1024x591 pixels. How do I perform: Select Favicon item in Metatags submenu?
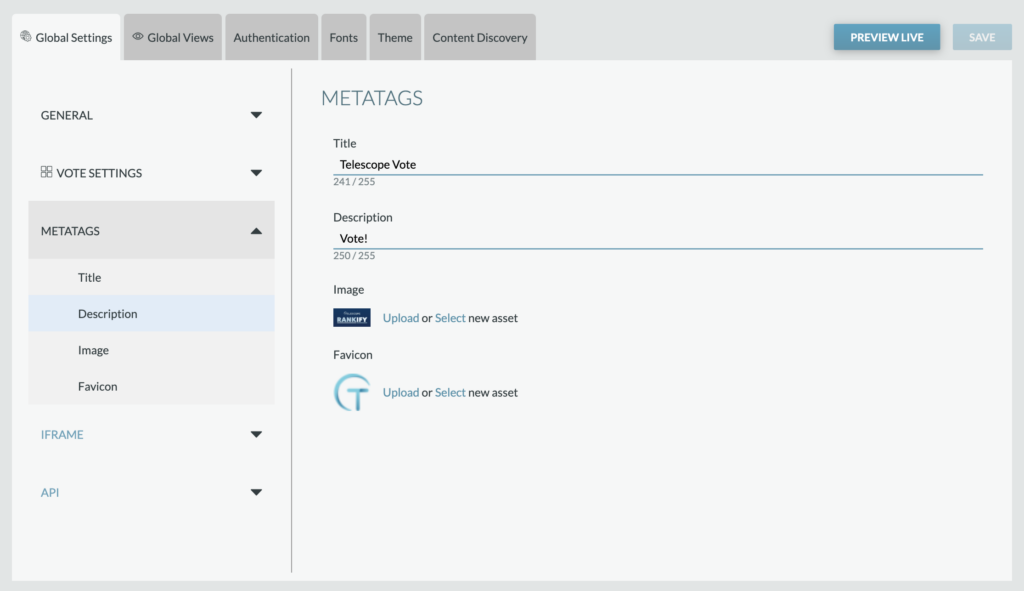152,387
